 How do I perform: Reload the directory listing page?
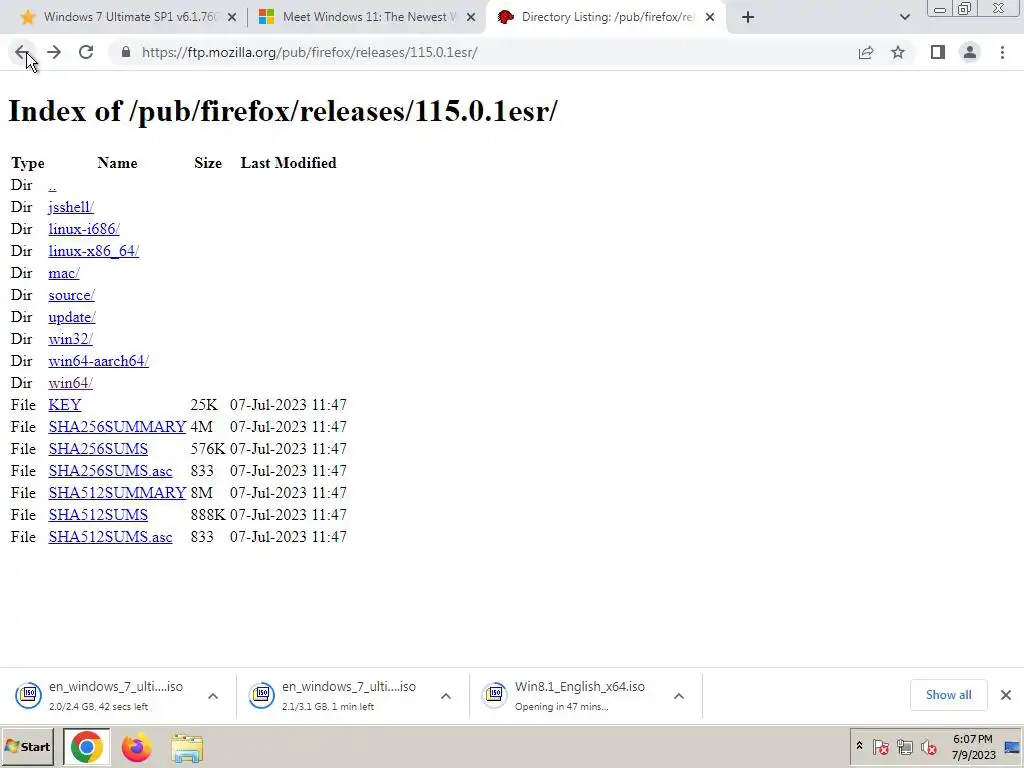coord(86,52)
